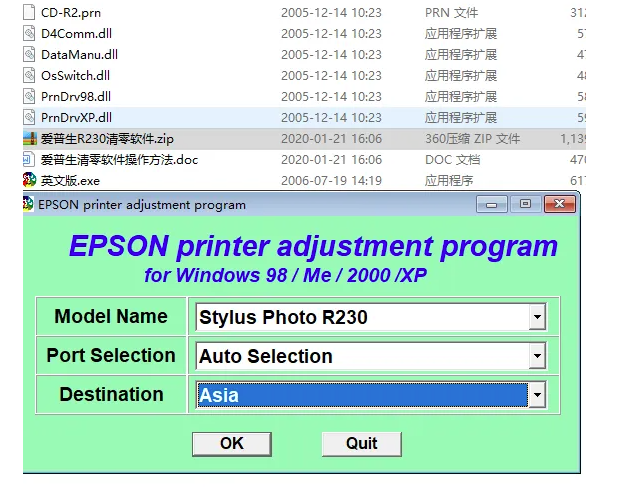
Task: Click the D4Comm.dll file icon
Action: click(x=29, y=33)
